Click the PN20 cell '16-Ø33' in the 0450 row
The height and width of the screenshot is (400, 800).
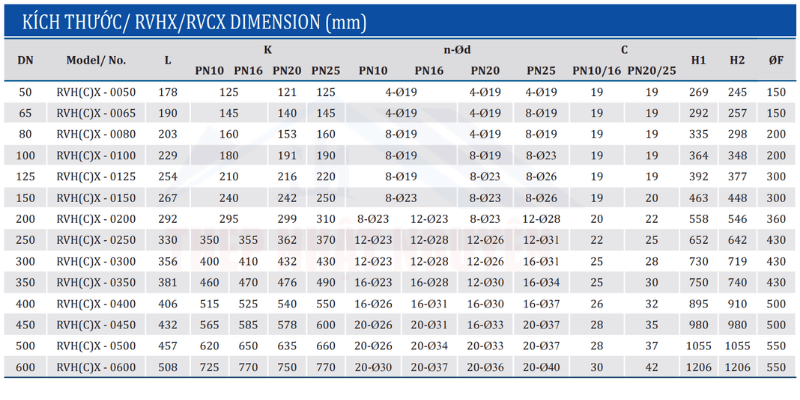coord(485,325)
